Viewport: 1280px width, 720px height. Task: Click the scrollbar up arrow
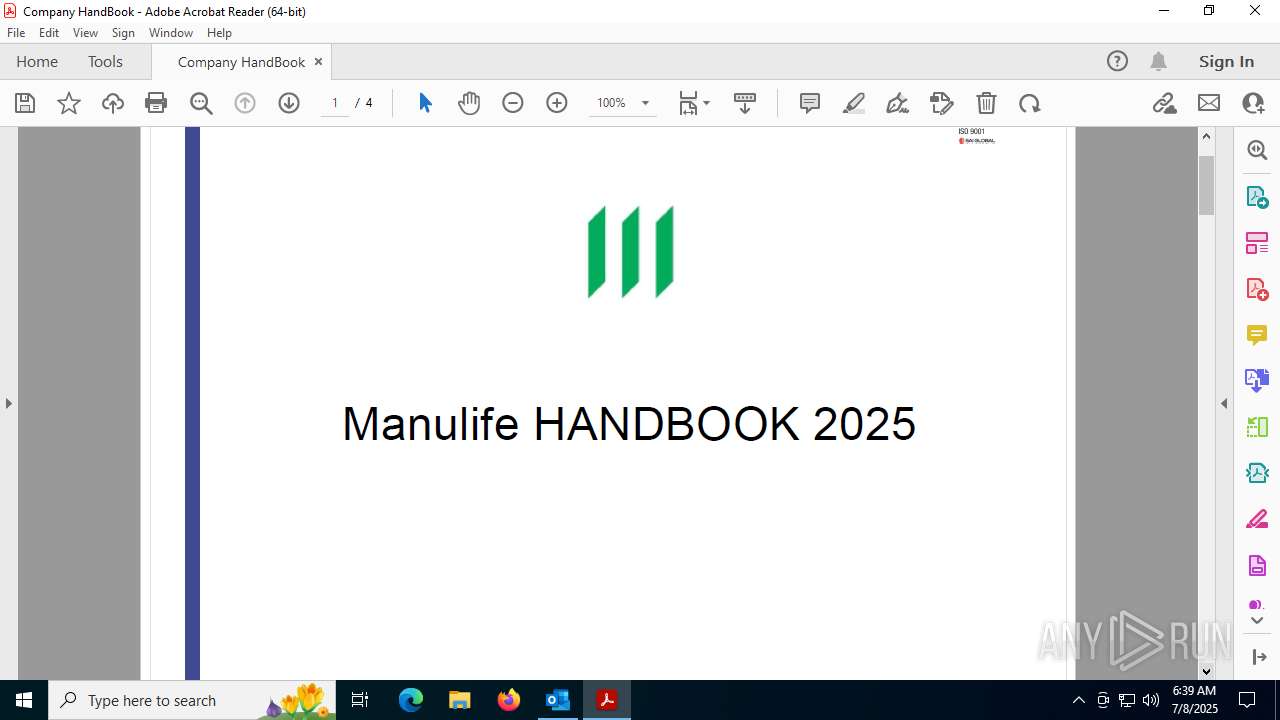tap(1206, 136)
